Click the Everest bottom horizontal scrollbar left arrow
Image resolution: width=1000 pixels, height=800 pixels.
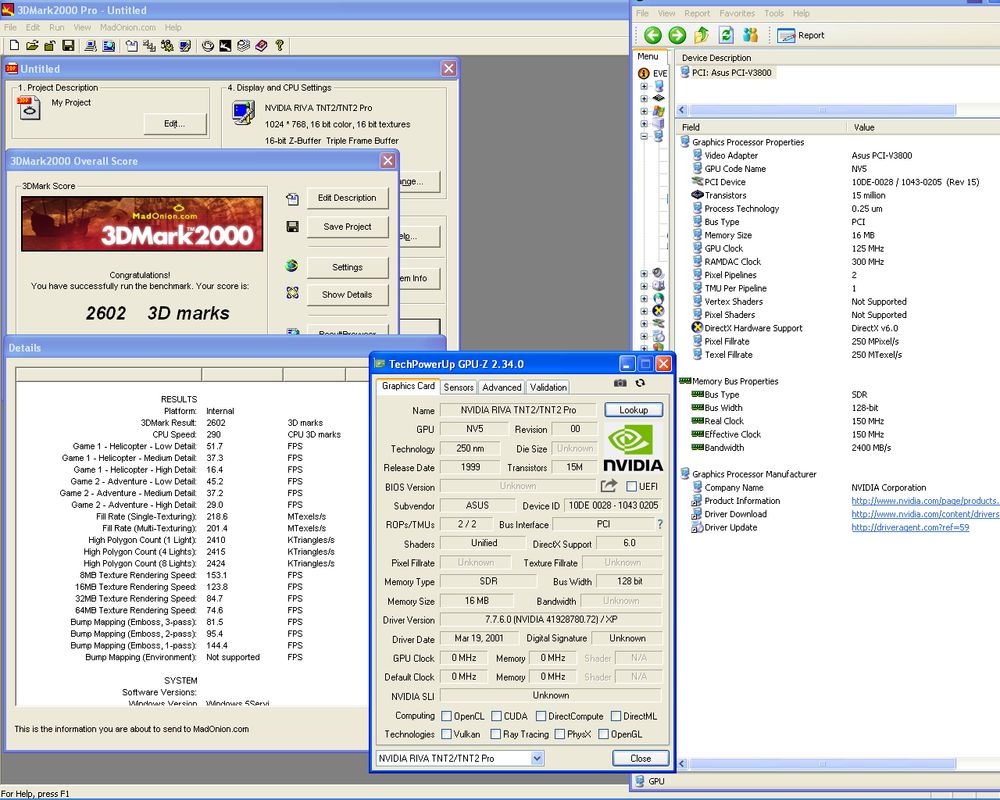coord(682,764)
